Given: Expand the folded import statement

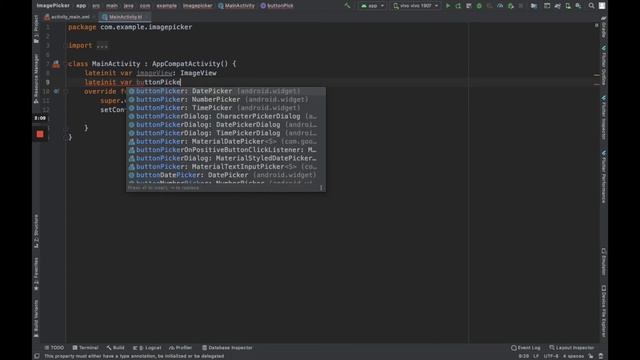Looking at the screenshot, I should coord(102,45).
